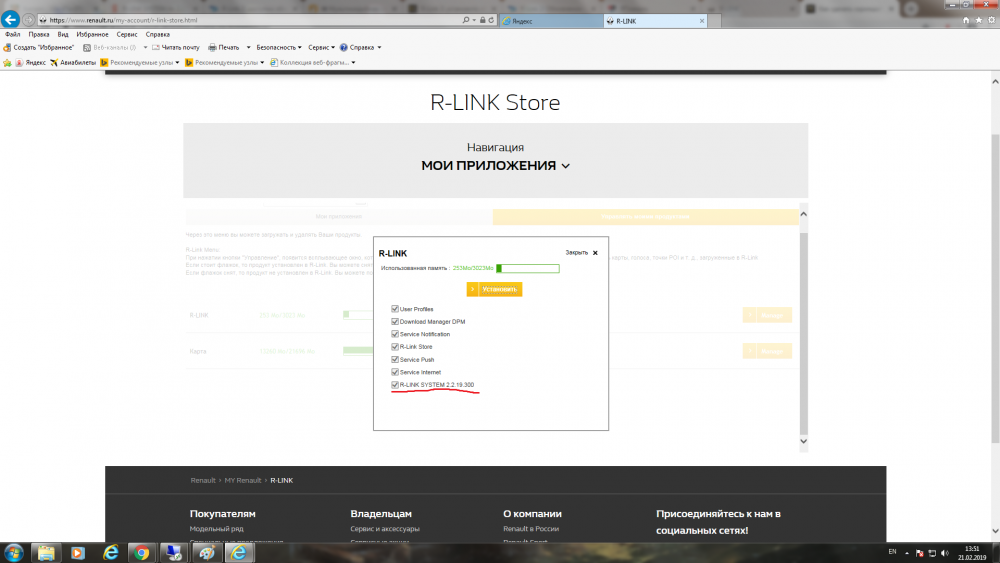Image resolution: width=1000 pixels, height=563 pixels.
Task: Click the page scrollbar up arrow
Action: click(x=995, y=82)
